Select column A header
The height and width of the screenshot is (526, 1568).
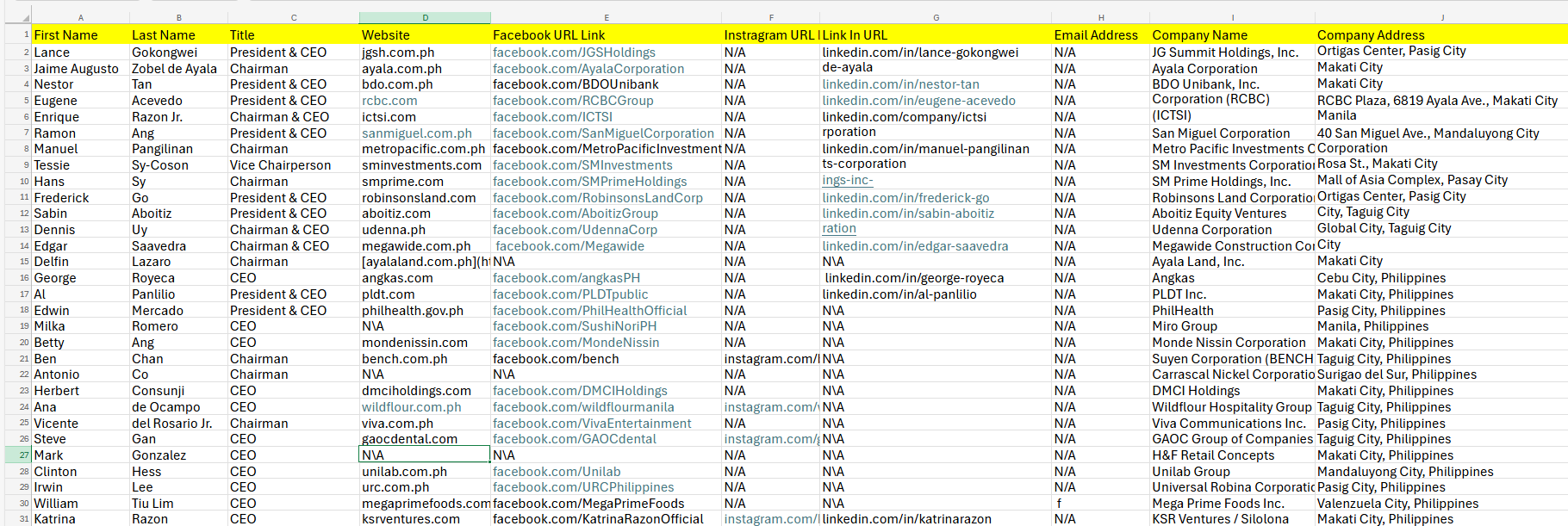pyautogui.click(x=81, y=17)
